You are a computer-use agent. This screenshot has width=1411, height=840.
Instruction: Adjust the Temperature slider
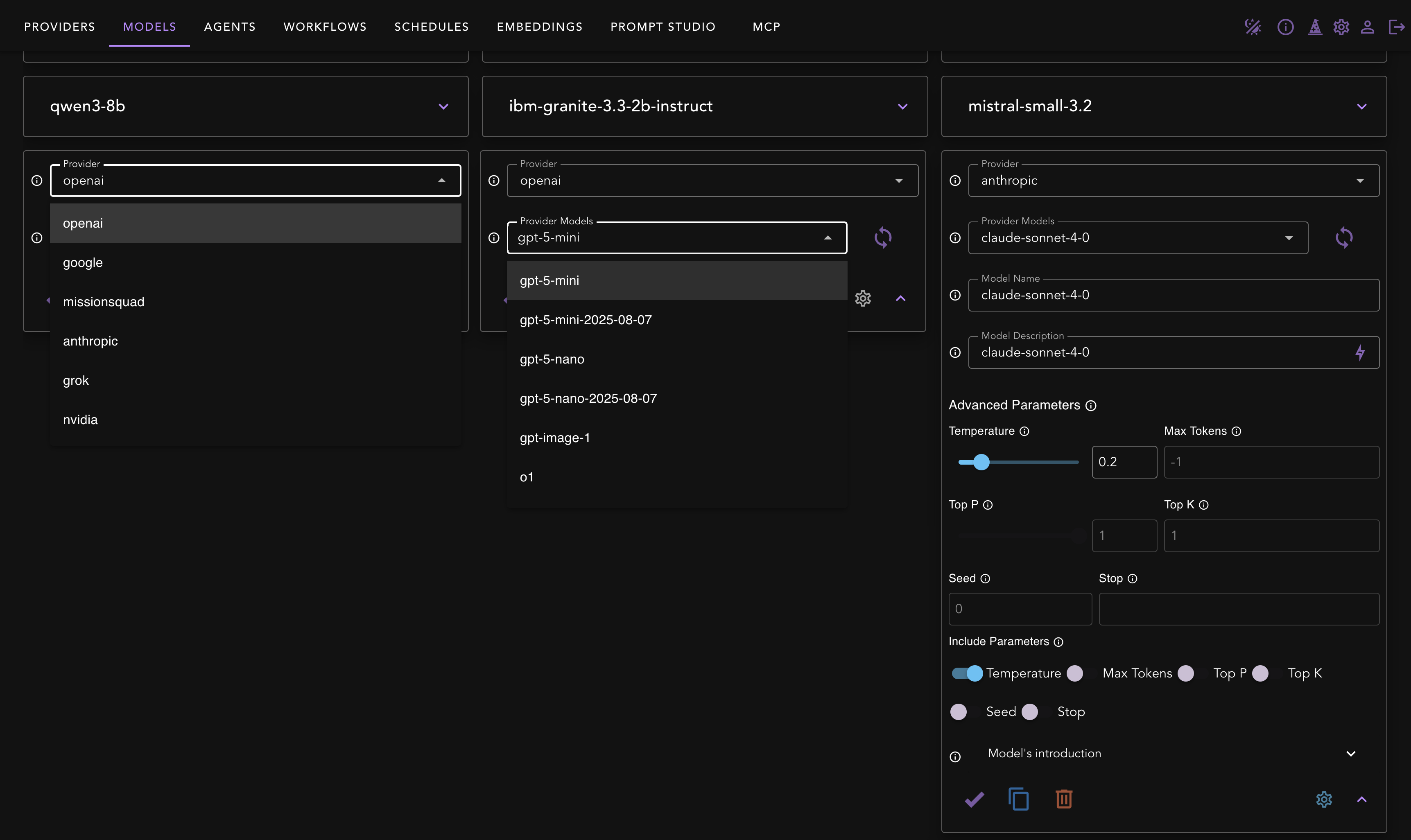coord(1019,462)
